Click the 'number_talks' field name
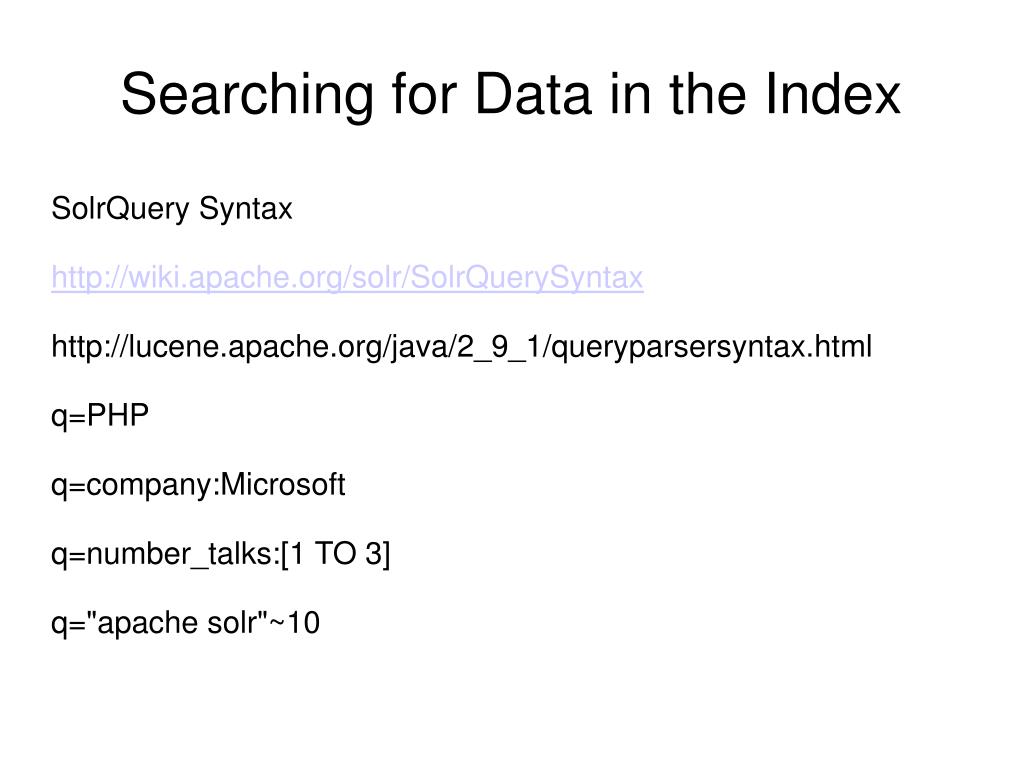 click(183, 555)
